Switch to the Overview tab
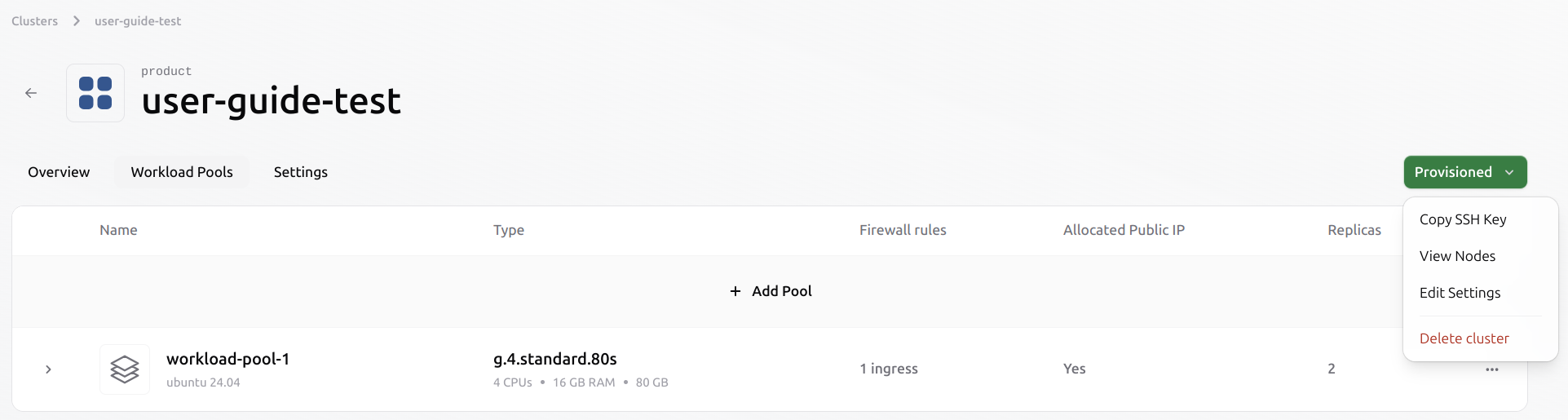The image size is (1568, 420). pos(59,172)
